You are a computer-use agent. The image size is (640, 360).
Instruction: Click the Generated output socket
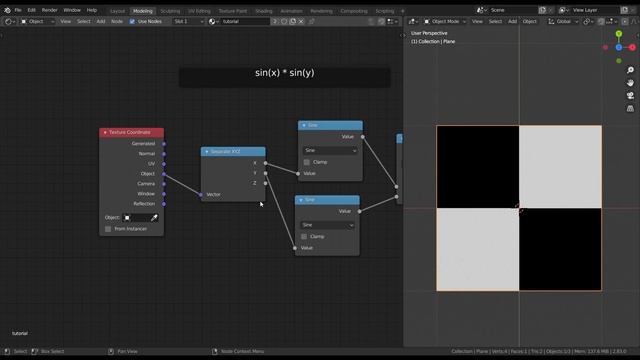164,144
